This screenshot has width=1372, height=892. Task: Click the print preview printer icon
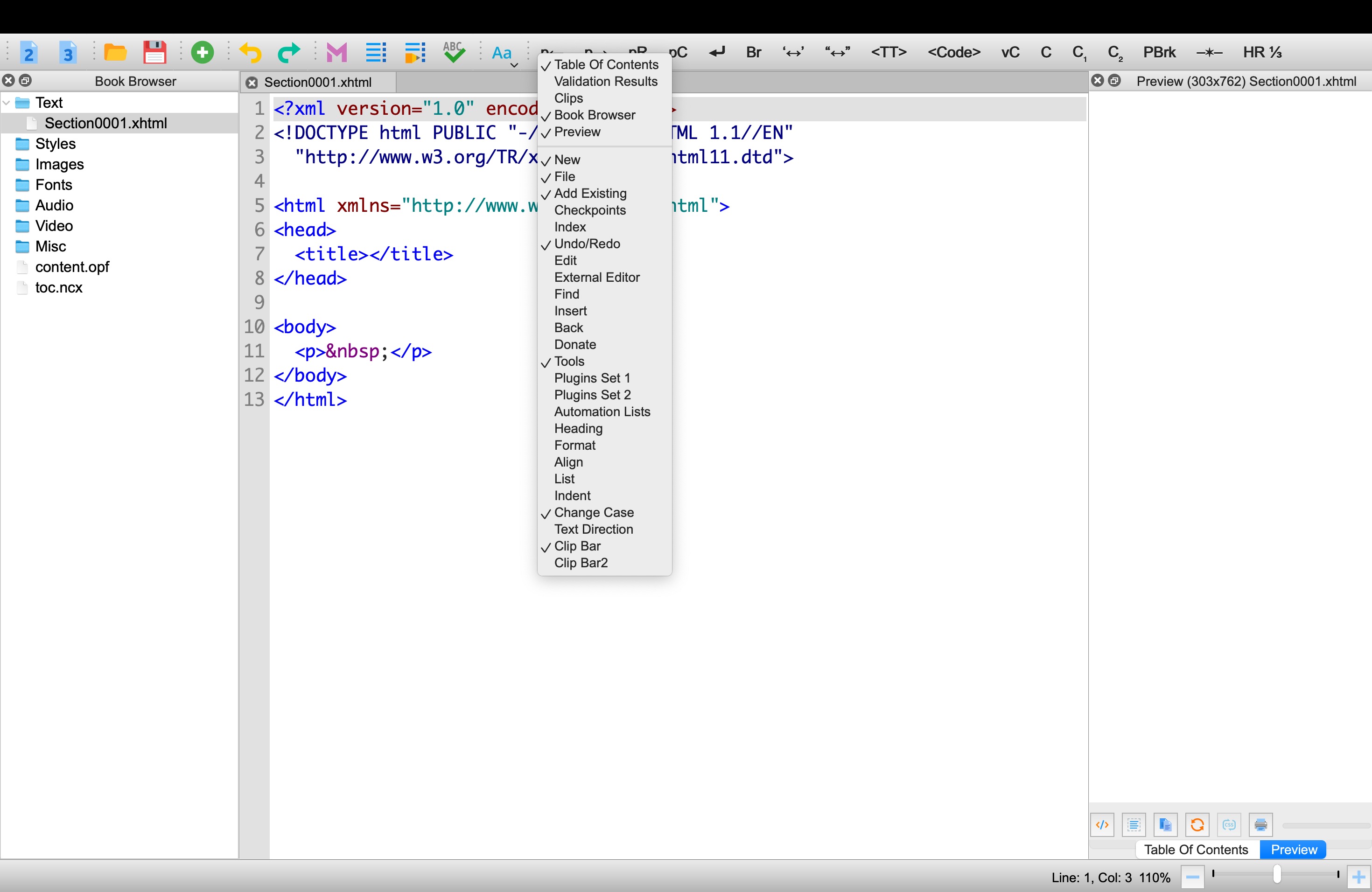[x=1260, y=824]
